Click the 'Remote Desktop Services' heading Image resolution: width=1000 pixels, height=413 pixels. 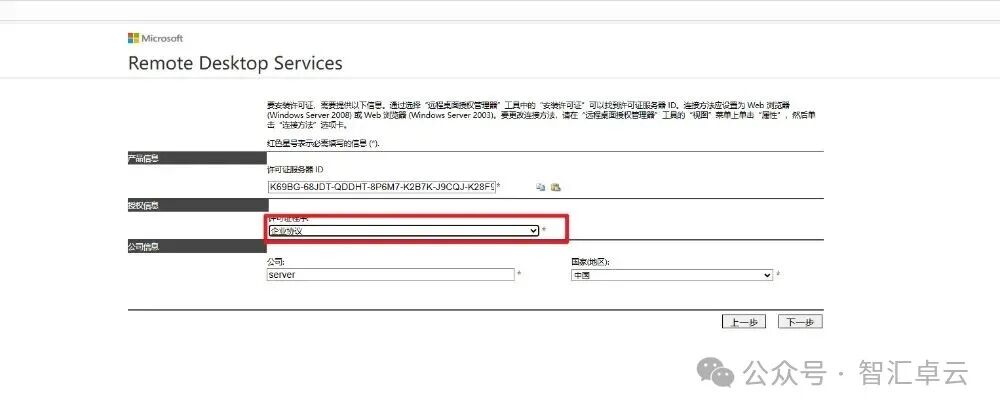[235, 63]
